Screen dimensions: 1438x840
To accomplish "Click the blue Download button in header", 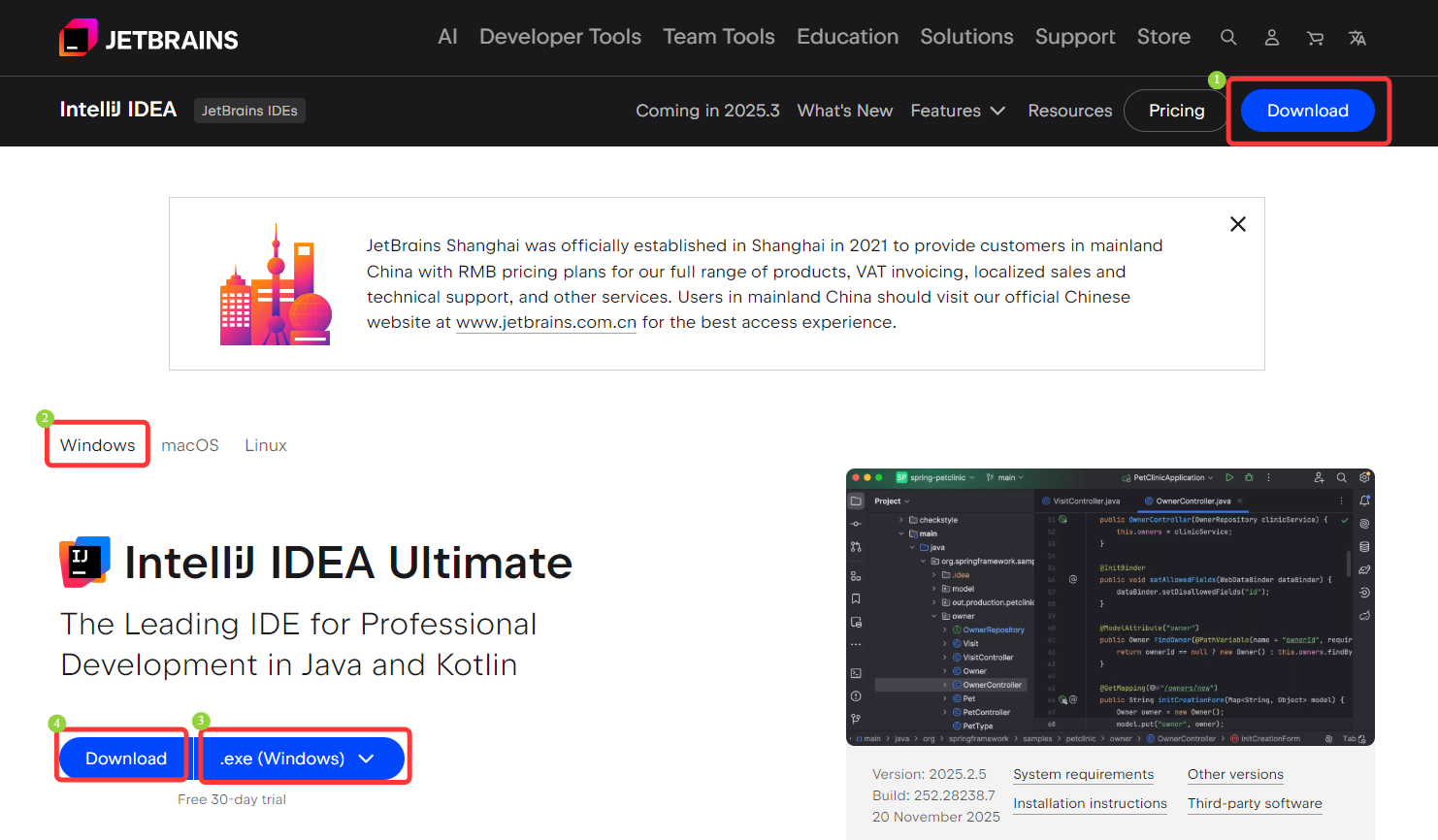I will tap(1308, 111).
